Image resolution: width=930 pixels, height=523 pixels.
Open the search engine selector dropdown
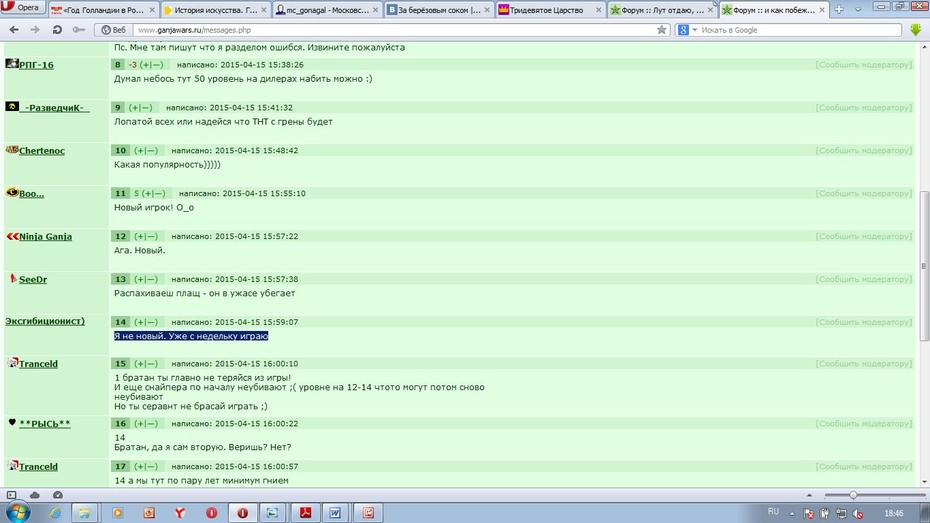click(x=687, y=30)
